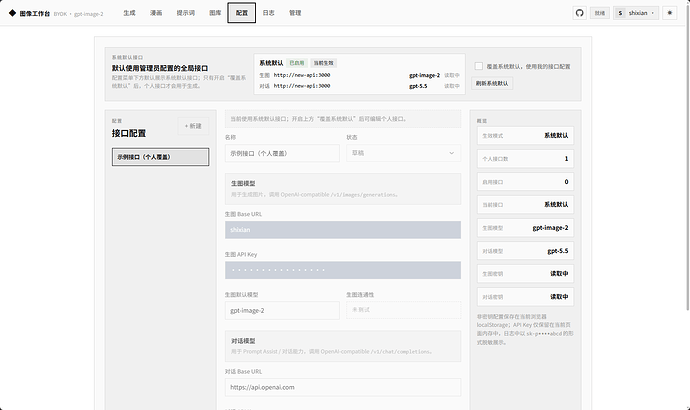Viewport: 690px width, 410px height.
Task: Open the 管理 tab
Action: tap(295, 13)
